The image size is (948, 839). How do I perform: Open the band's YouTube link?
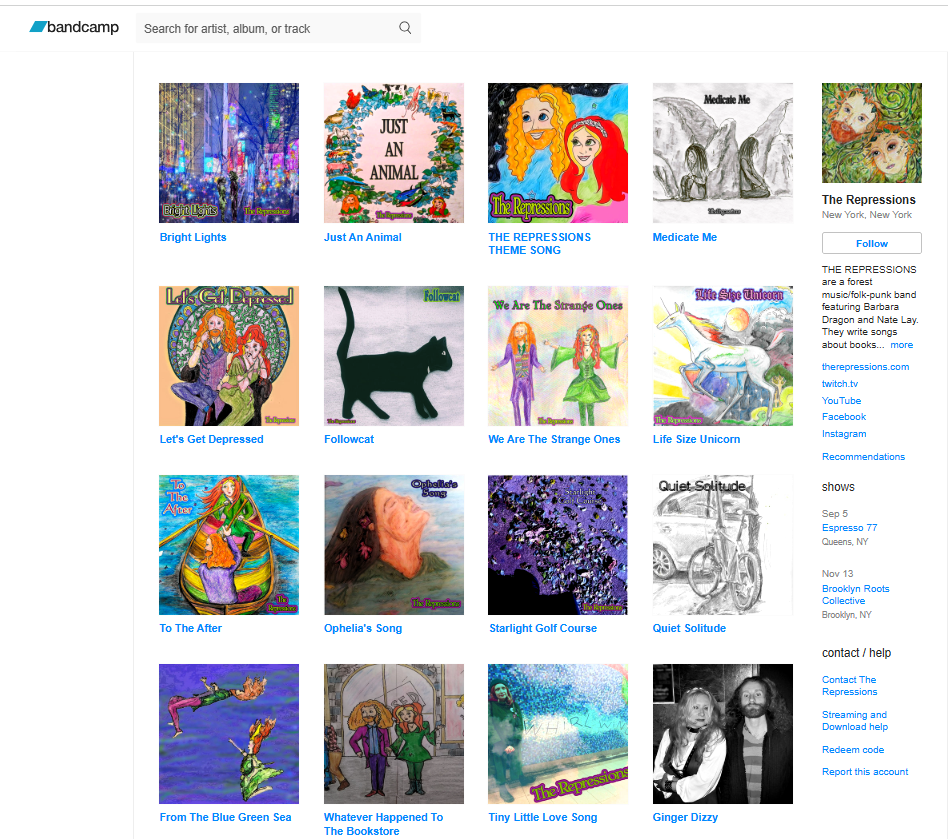841,401
